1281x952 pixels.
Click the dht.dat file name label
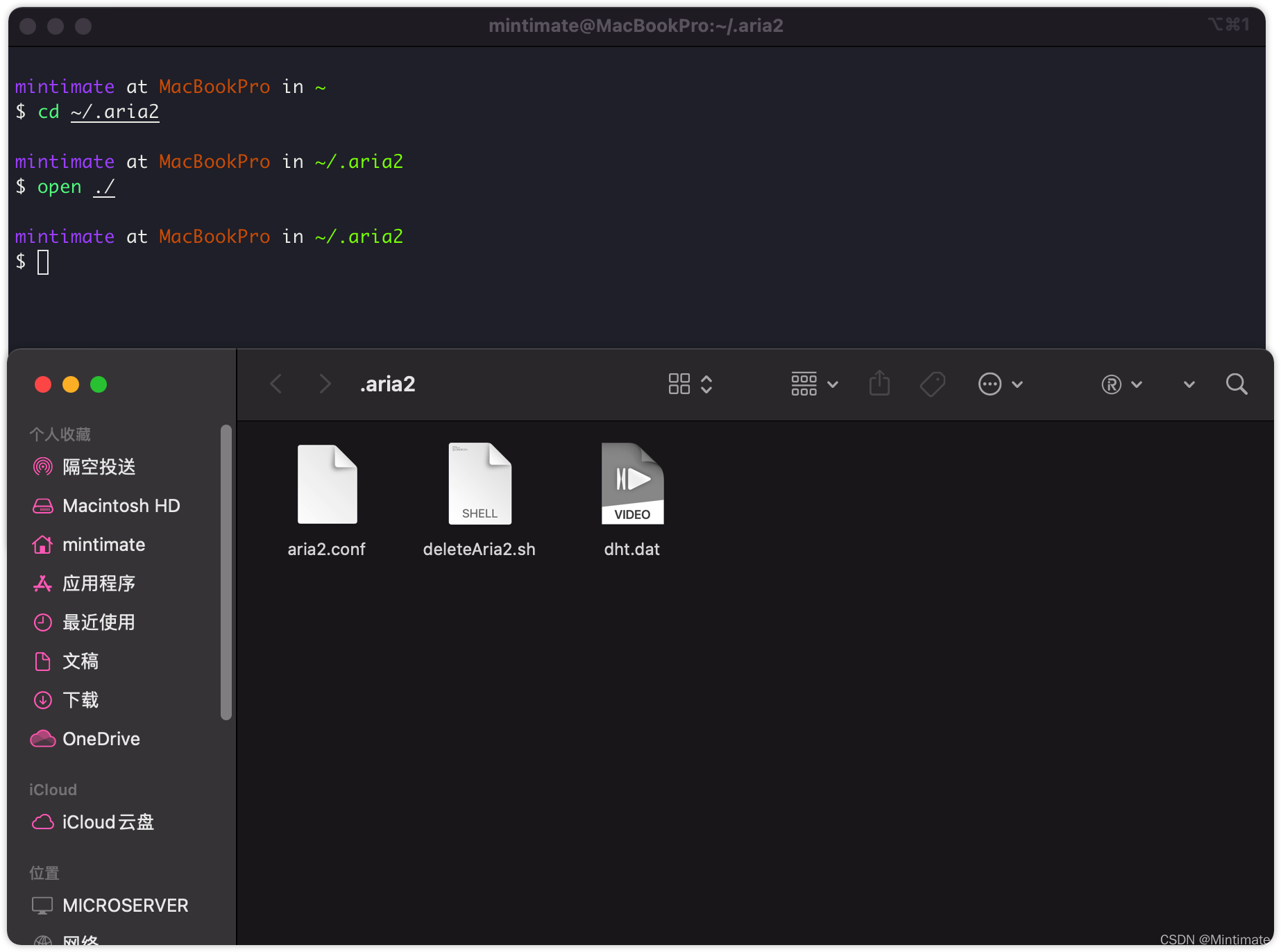point(631,549)
